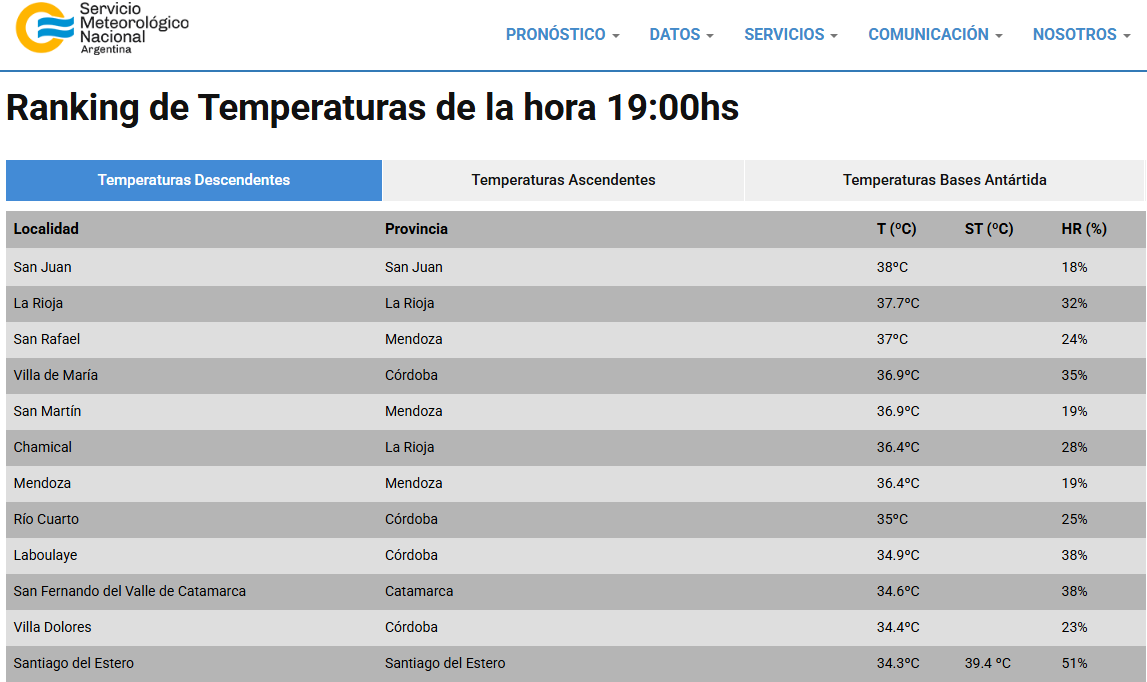Switch to Temperaturas Ascendentes tab

point(563,180)
